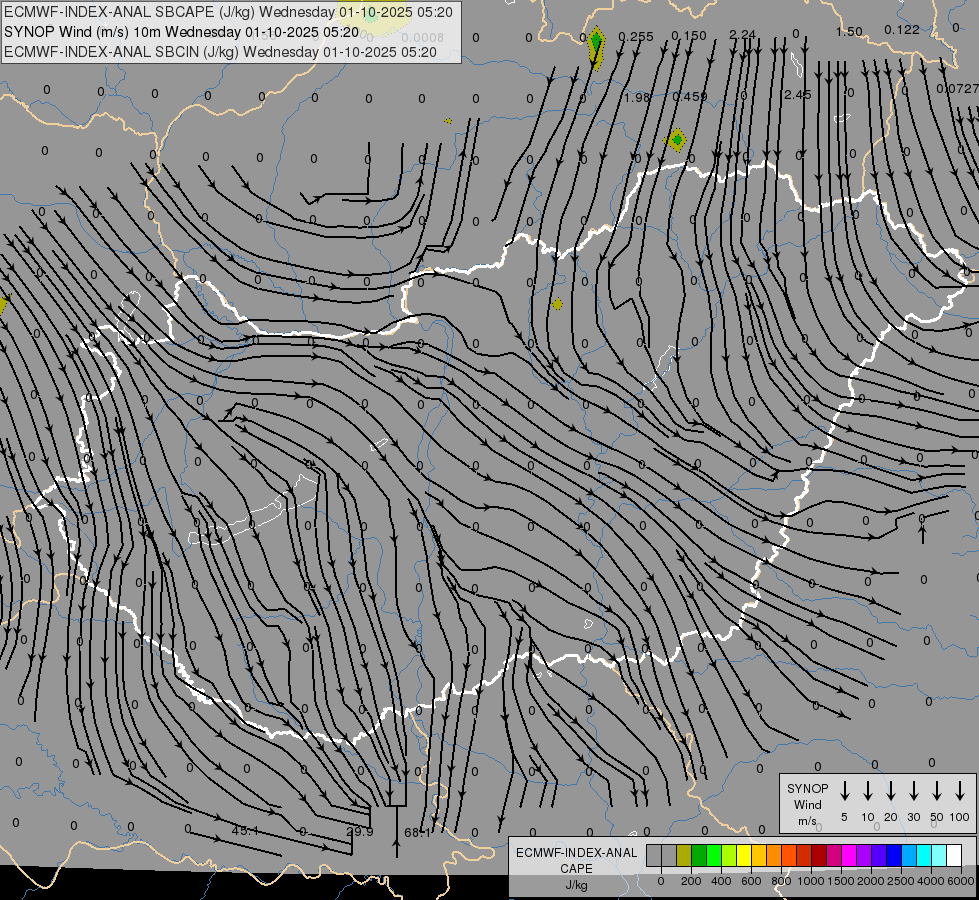Pick the white 6000 J/kg CAPE swatch
Image resolution: width=979 pixels, height=900 pixels.
(954, 856)
